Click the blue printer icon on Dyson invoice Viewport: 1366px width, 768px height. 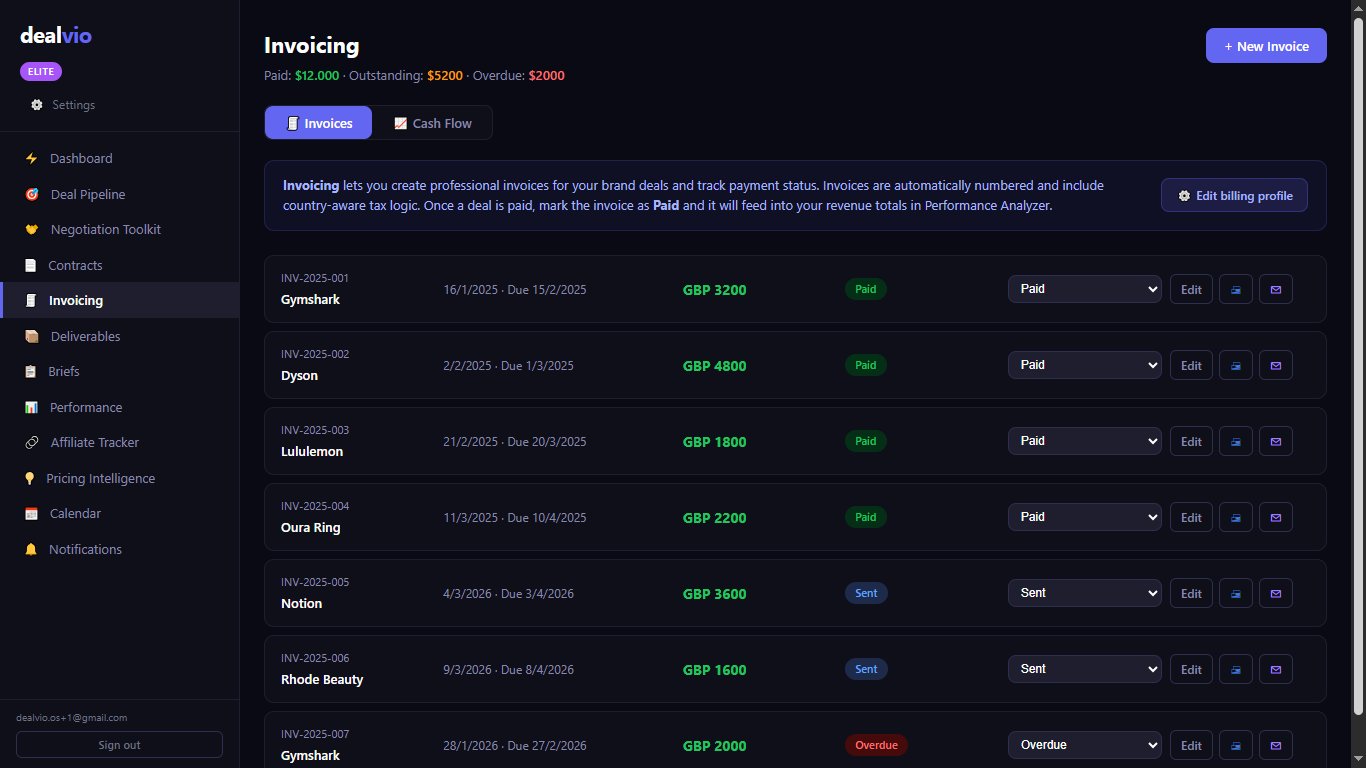(x=1236, y=366)
